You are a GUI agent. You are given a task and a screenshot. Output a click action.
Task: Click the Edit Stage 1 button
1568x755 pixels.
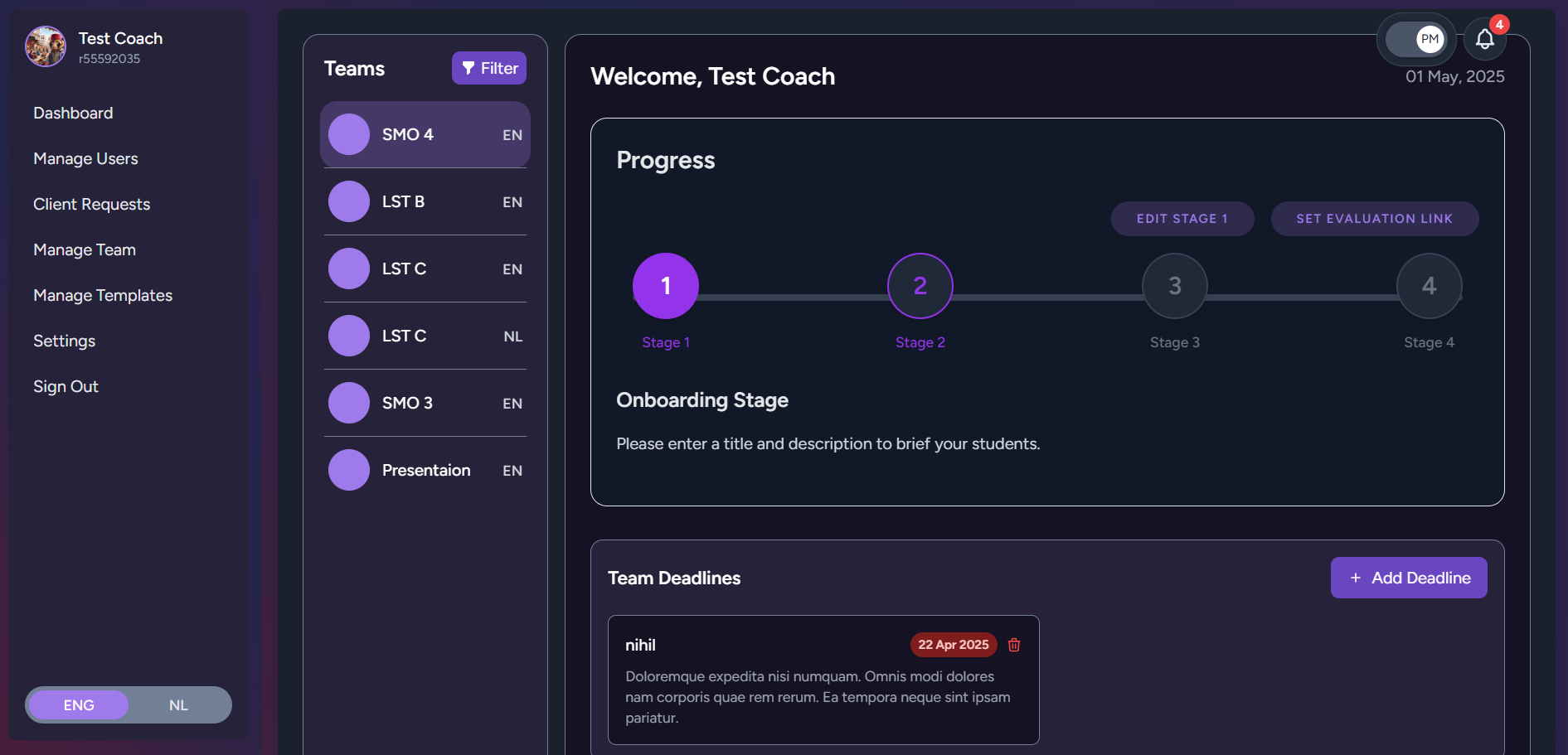tap(1182, 219)
